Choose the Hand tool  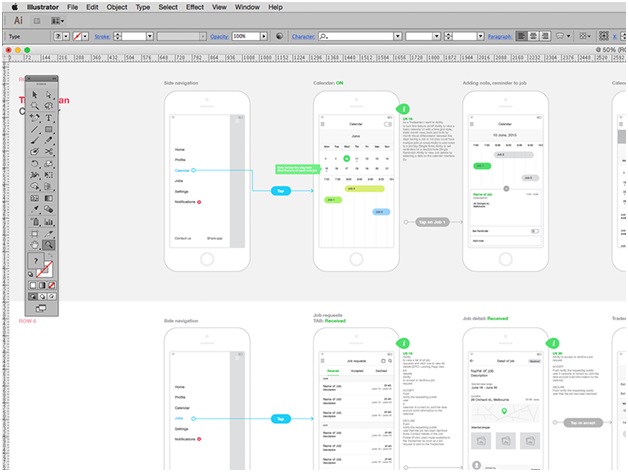[x=35, y=244]
